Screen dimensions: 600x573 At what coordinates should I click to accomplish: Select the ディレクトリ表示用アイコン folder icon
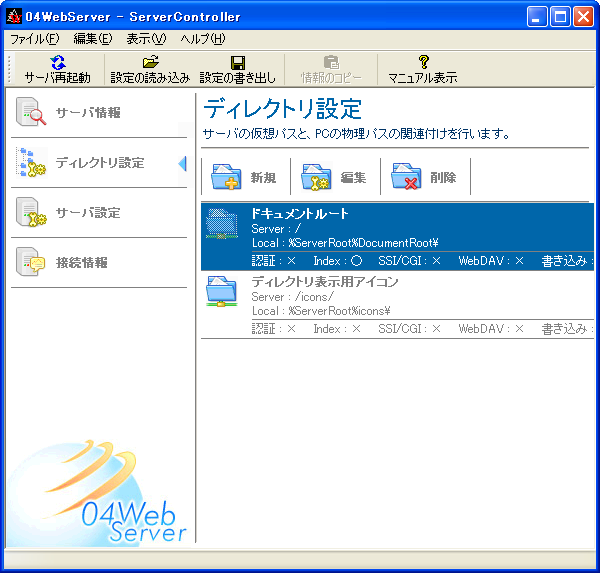click(222, 291)
